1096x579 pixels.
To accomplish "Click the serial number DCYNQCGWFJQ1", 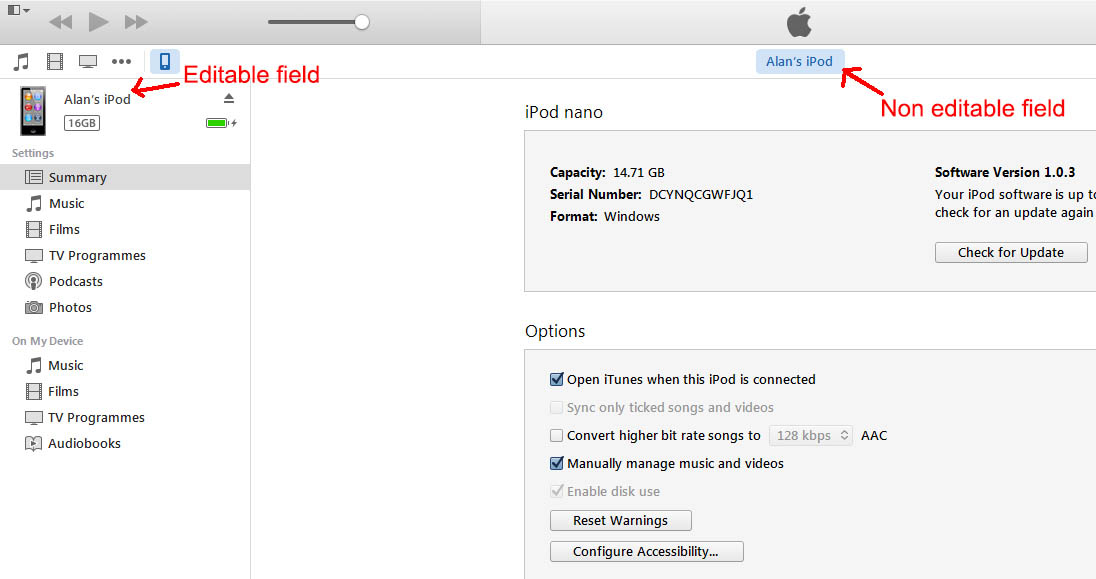I will click(x=701, y=194).
